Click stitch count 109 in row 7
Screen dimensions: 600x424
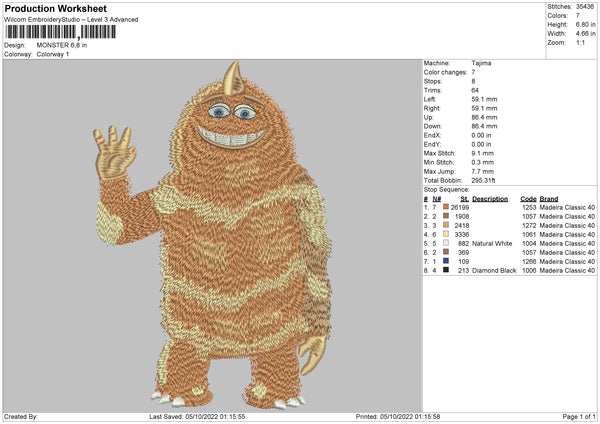(464, 261)
